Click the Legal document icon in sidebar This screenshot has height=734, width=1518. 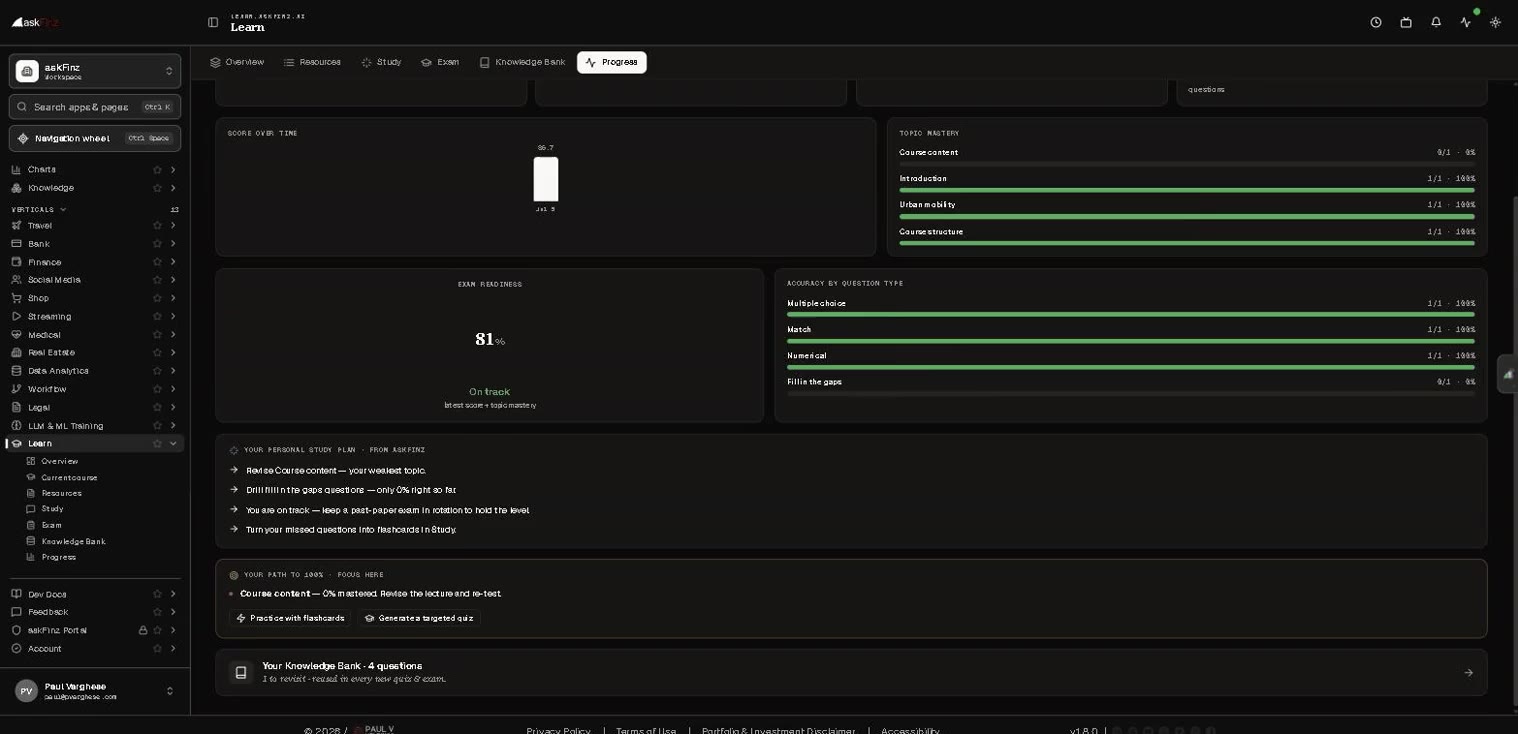(16, 407)
